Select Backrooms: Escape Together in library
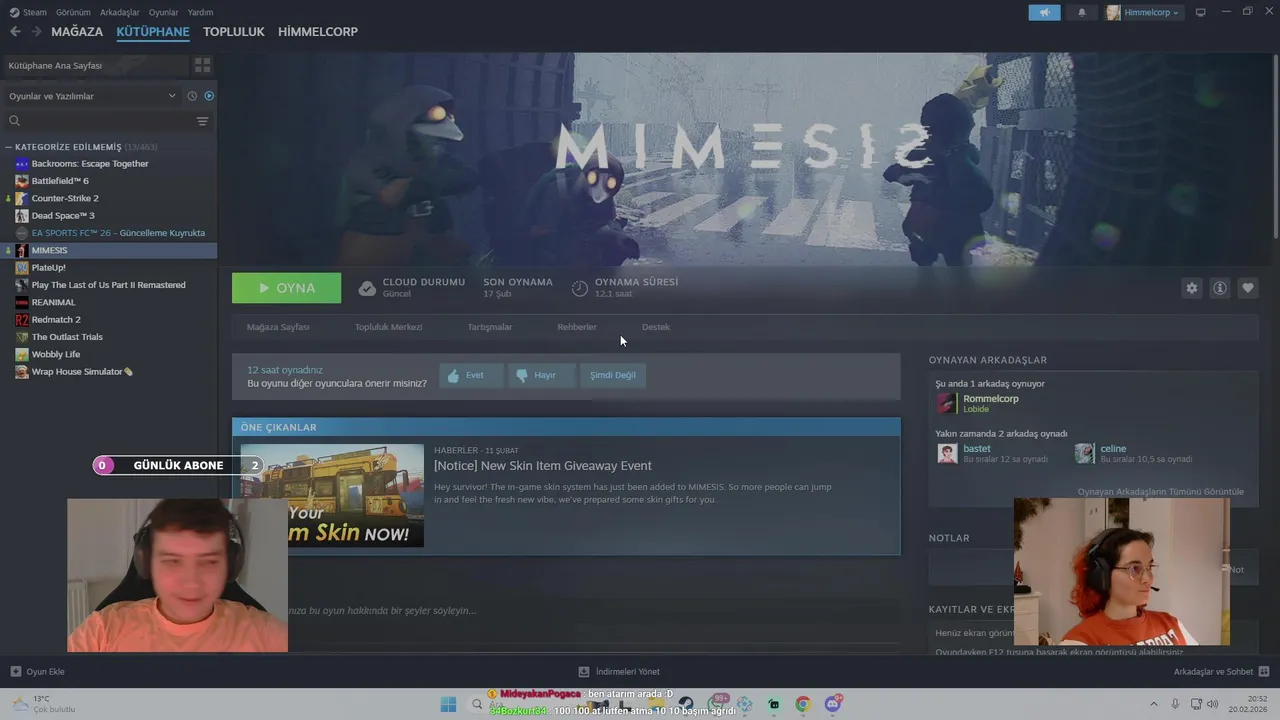1280x720 pixels. click(x=90, y=164)
